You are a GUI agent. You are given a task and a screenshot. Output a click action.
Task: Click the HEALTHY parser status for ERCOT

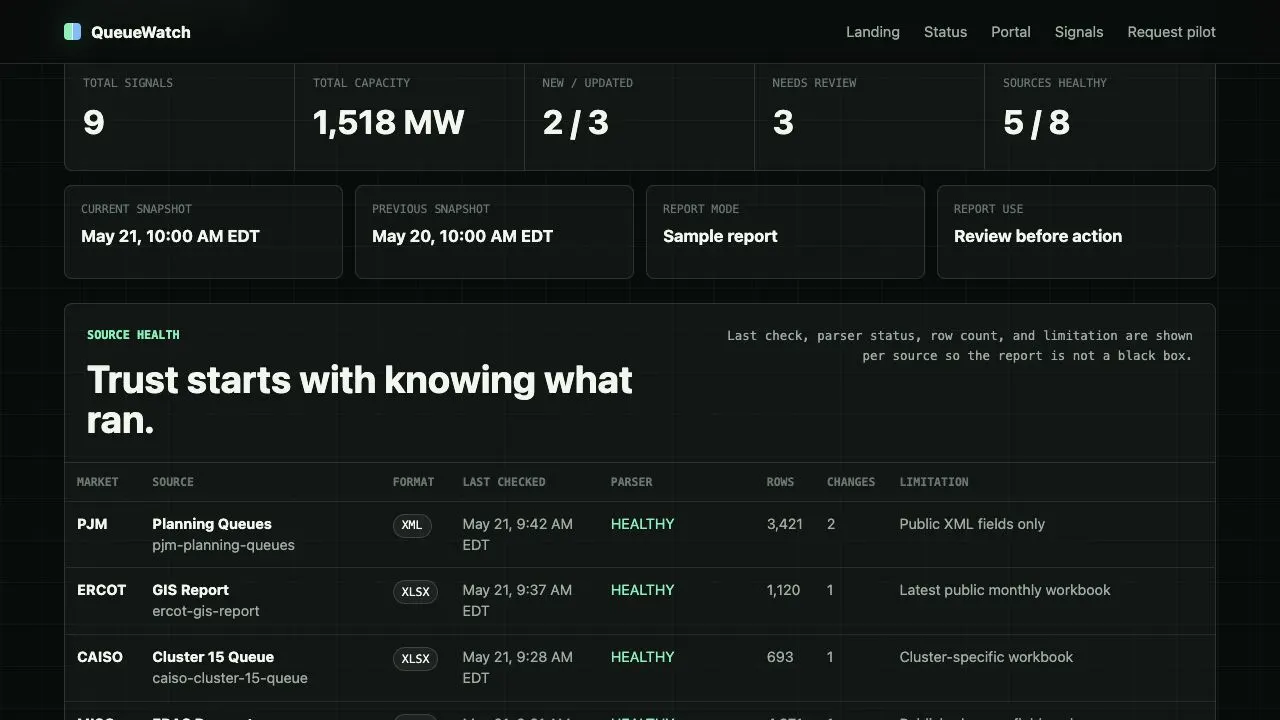(x=643, y=590)
